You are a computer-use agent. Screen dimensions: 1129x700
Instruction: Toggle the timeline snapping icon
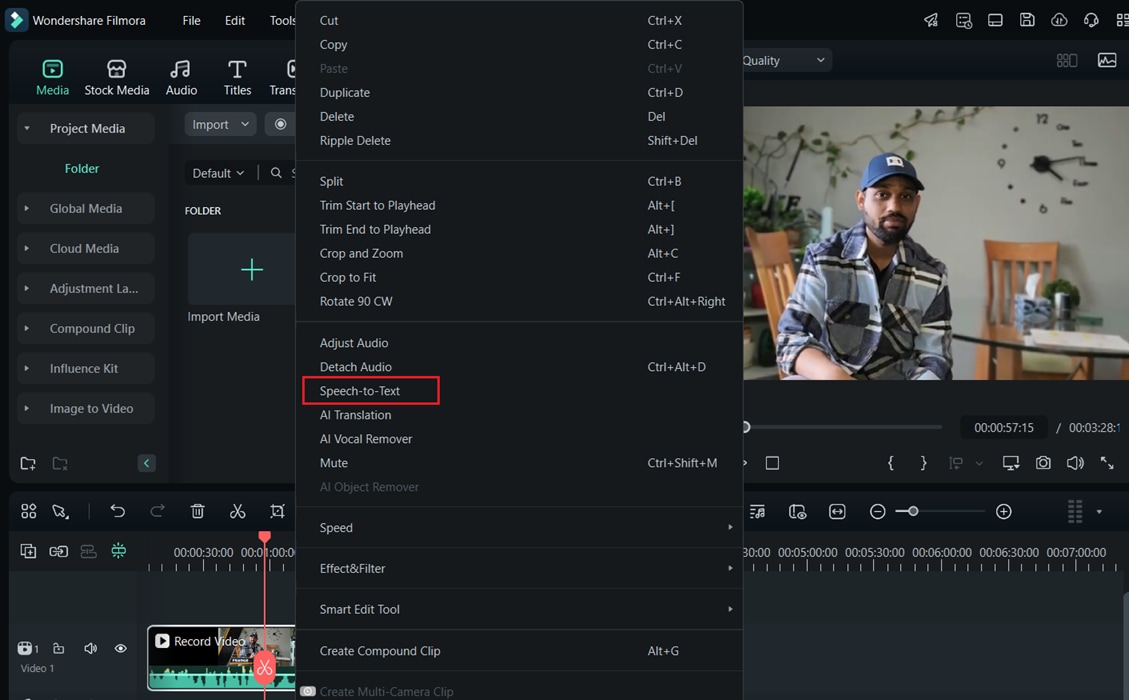tap(119, 551)
